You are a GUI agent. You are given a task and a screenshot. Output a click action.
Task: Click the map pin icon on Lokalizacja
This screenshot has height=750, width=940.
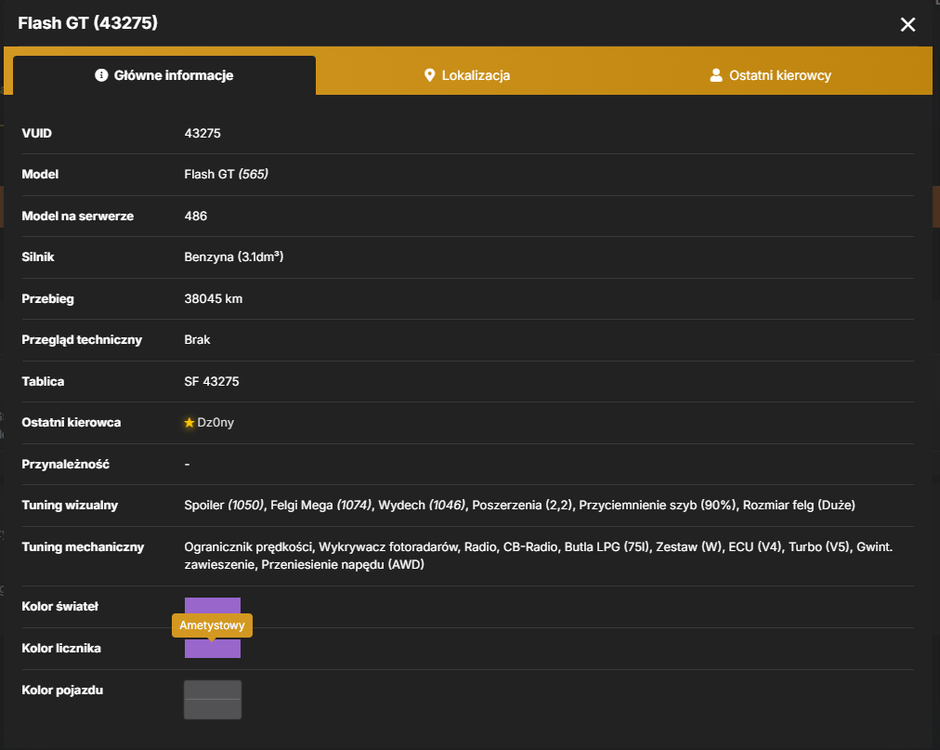429,75
